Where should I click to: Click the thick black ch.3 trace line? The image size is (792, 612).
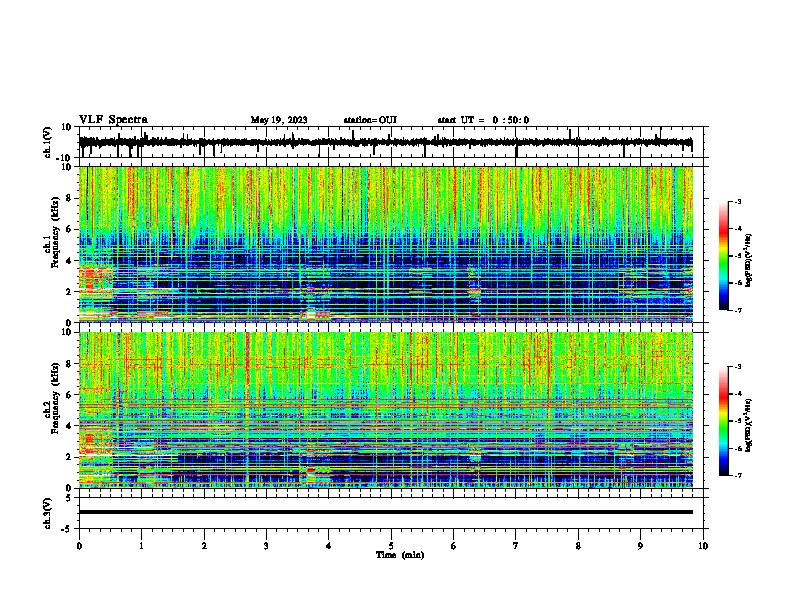coord(386,512)
